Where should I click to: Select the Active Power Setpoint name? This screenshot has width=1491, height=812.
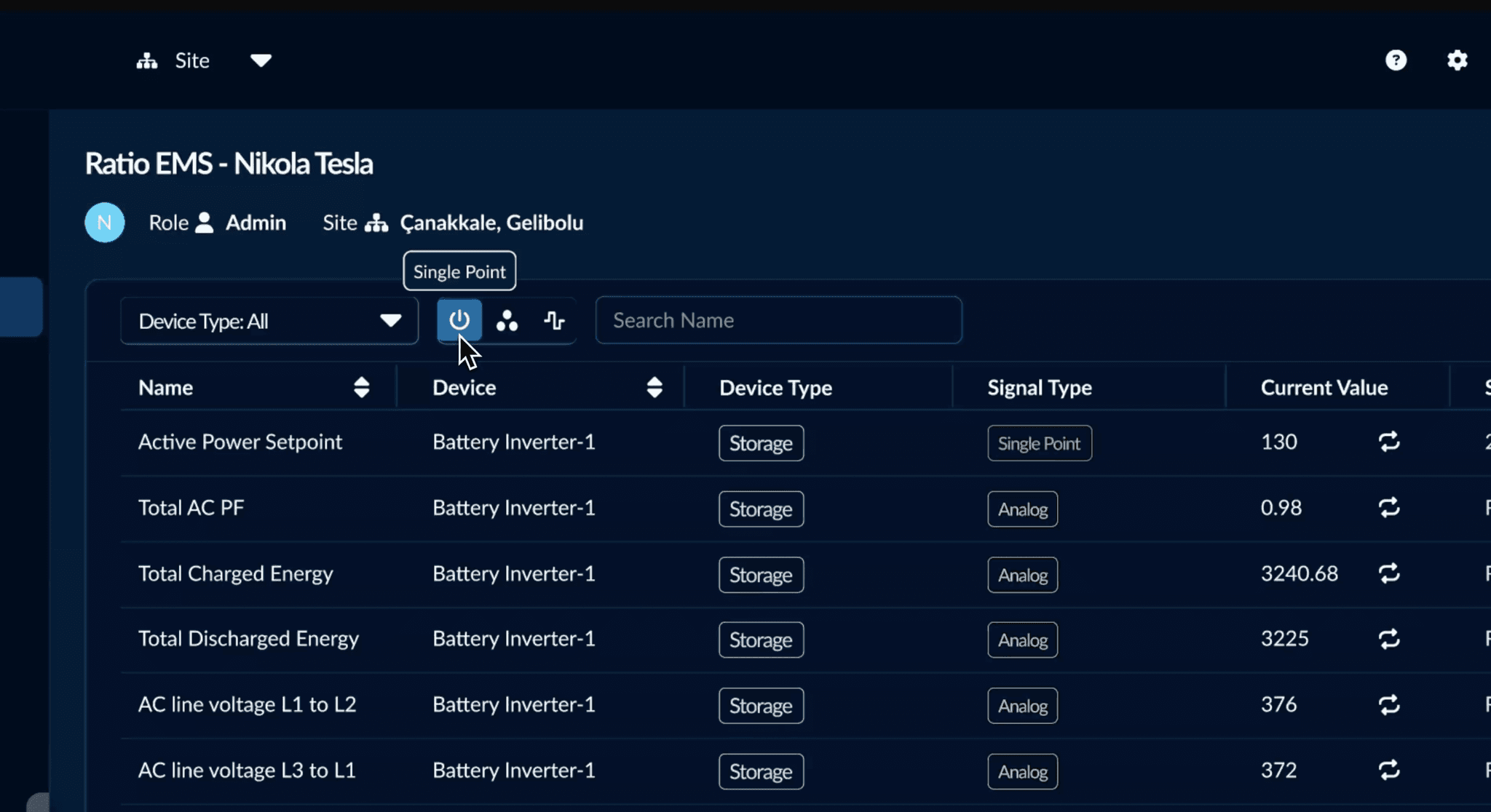240,442
